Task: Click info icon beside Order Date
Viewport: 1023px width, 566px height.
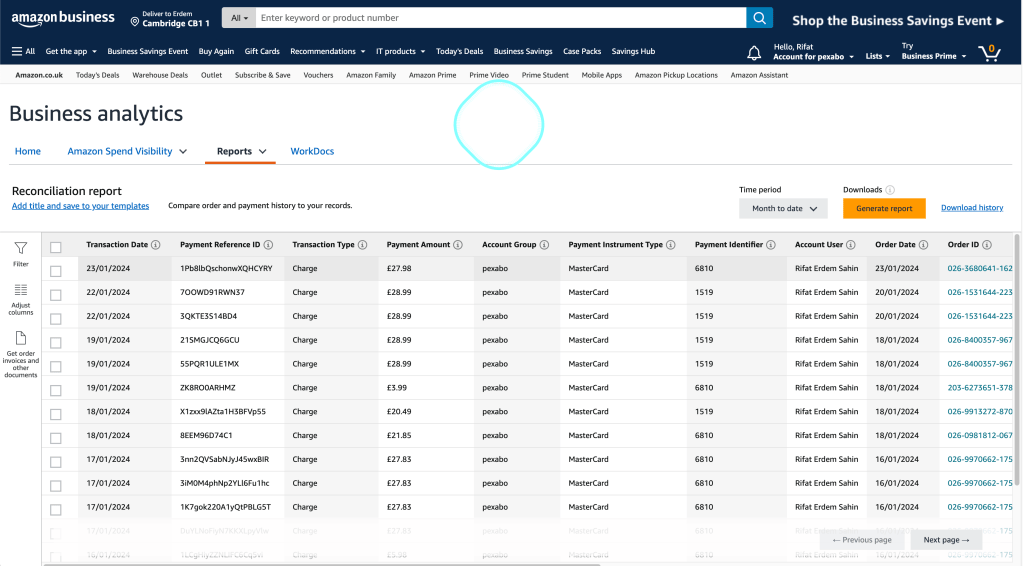Action: [x=923, y=245]
